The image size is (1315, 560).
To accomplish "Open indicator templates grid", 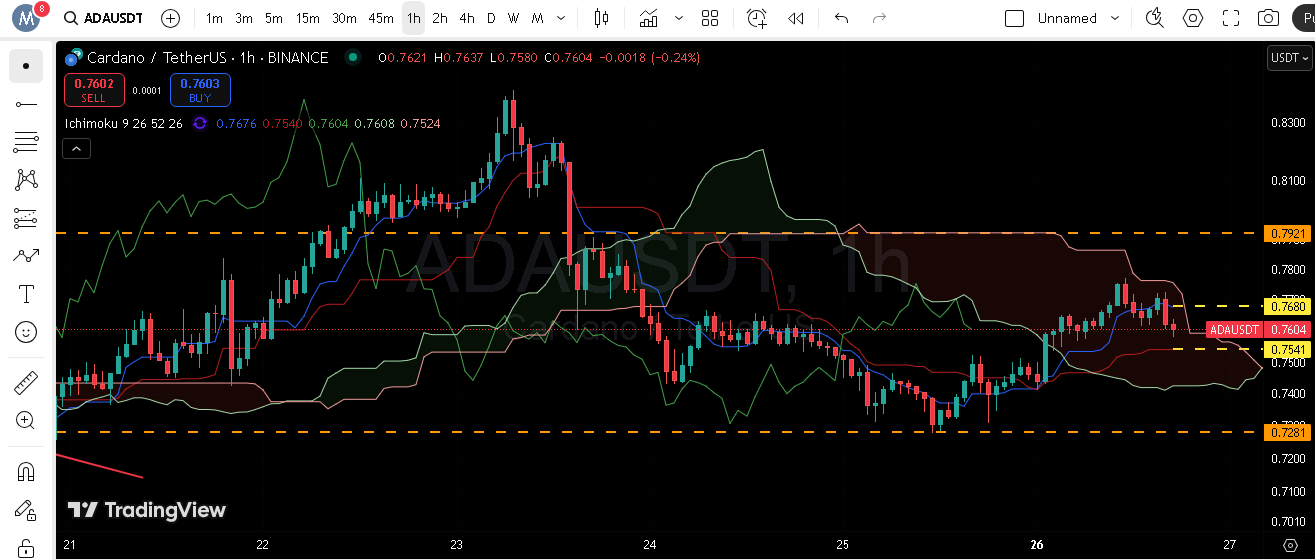I will pyautogui.click(x=710, y=18).
